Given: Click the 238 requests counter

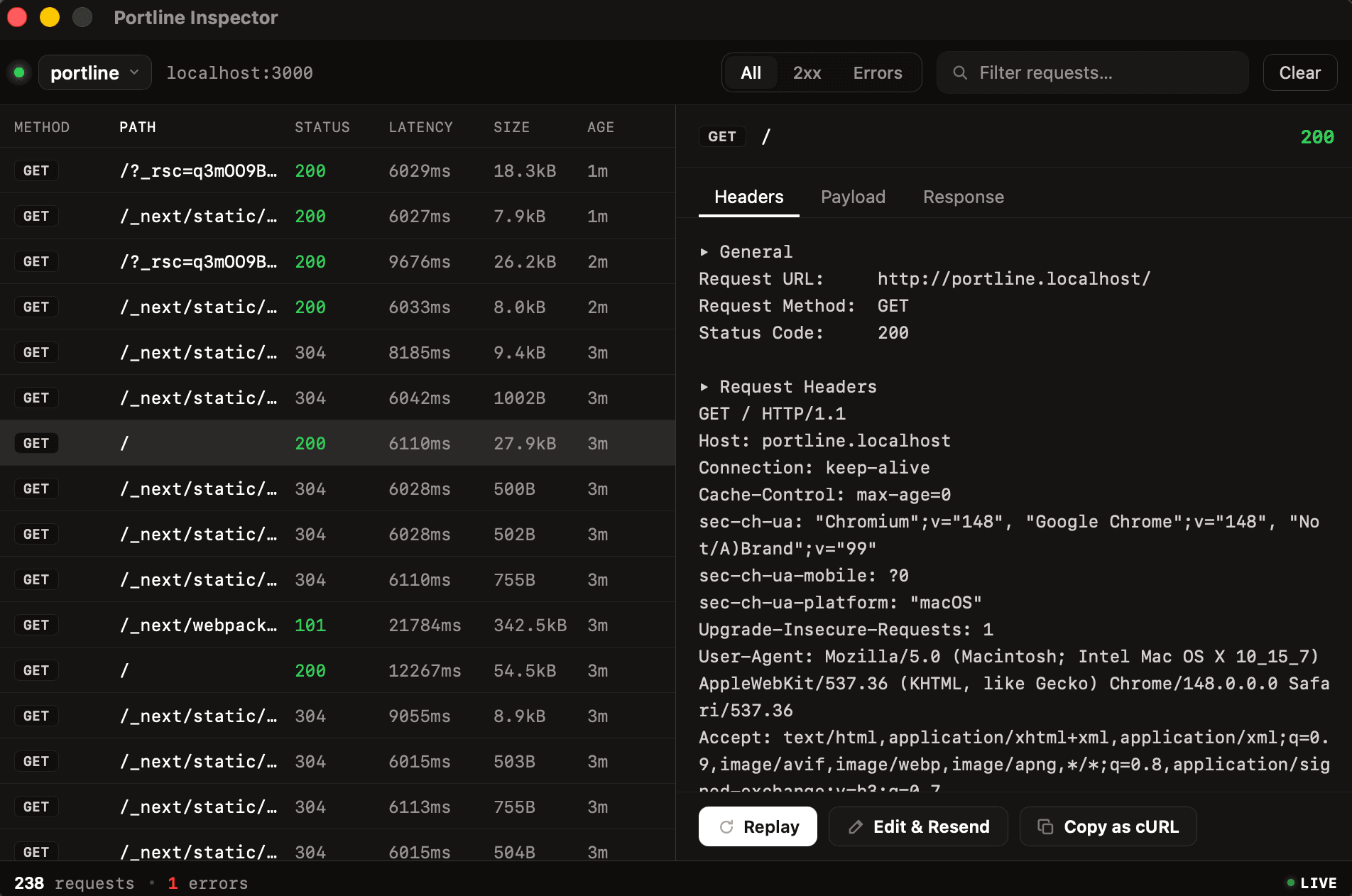Looking at the screenshot, I should pyautogui.click(x=74, y=883).
